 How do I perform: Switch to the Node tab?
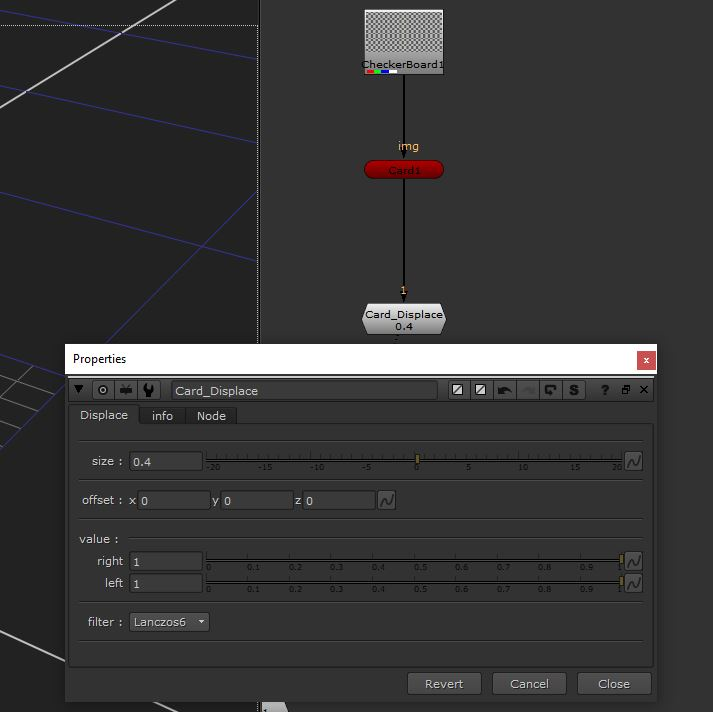[211, 416]
